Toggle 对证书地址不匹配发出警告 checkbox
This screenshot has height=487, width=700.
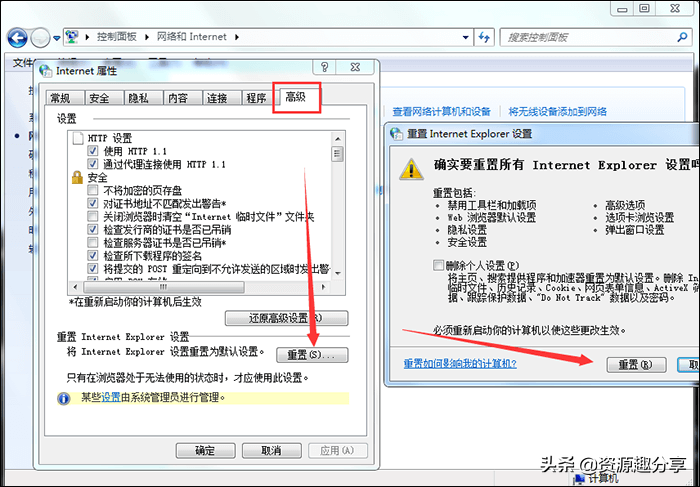click(x=92, y=203)
